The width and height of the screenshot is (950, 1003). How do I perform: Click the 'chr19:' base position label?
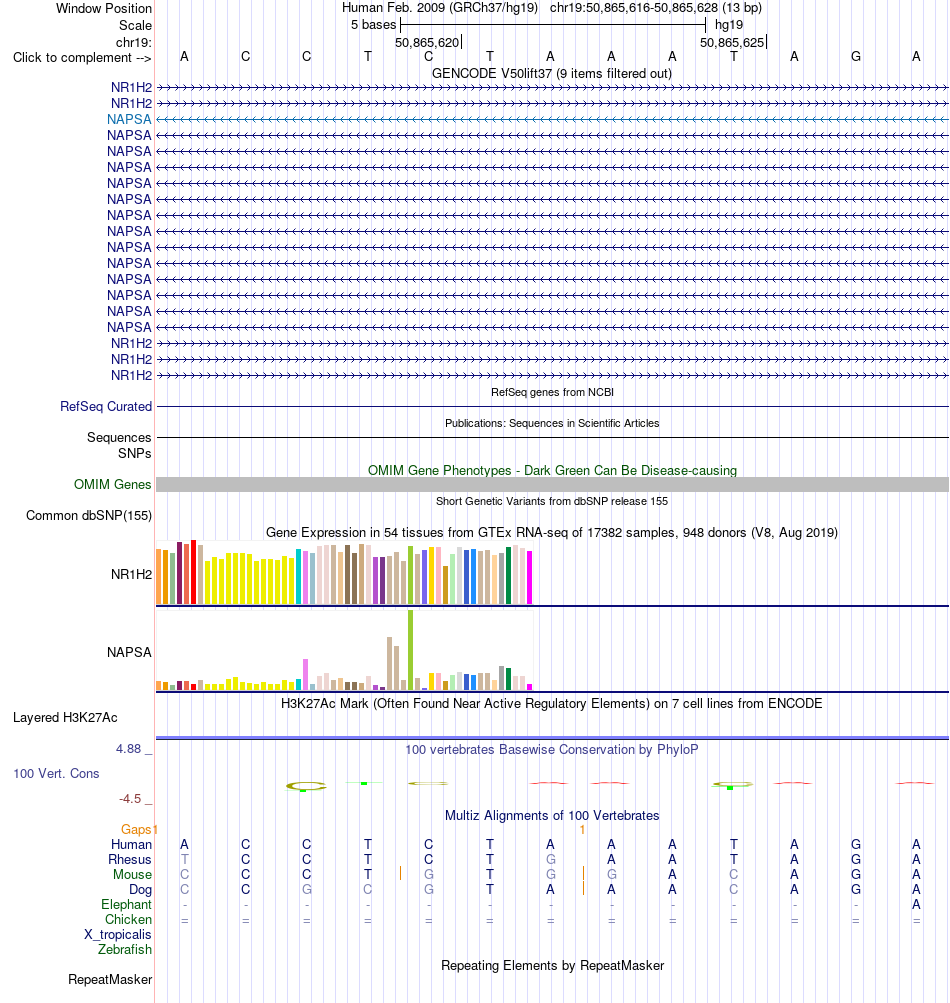point(134,43)
